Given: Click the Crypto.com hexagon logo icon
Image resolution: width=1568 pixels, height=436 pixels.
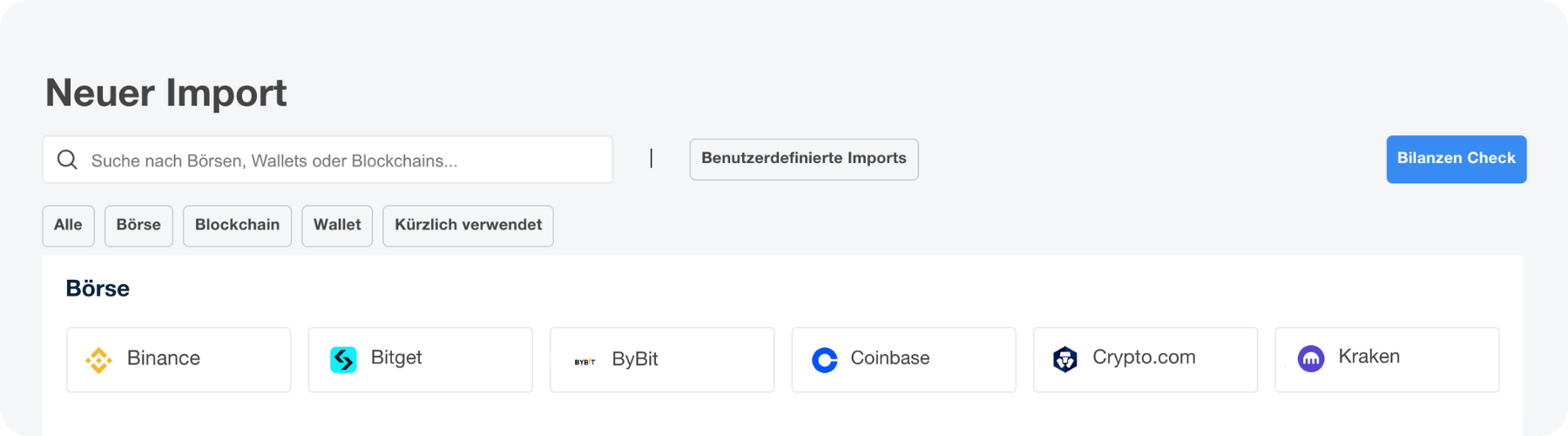Looking at the screenshot, I should (1065, 359).
